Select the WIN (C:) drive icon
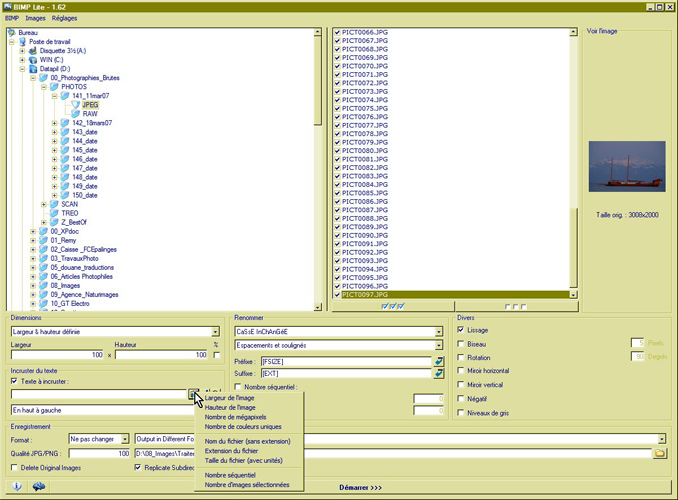Screen dimensions: 678x500 click(x=33, y=59)
